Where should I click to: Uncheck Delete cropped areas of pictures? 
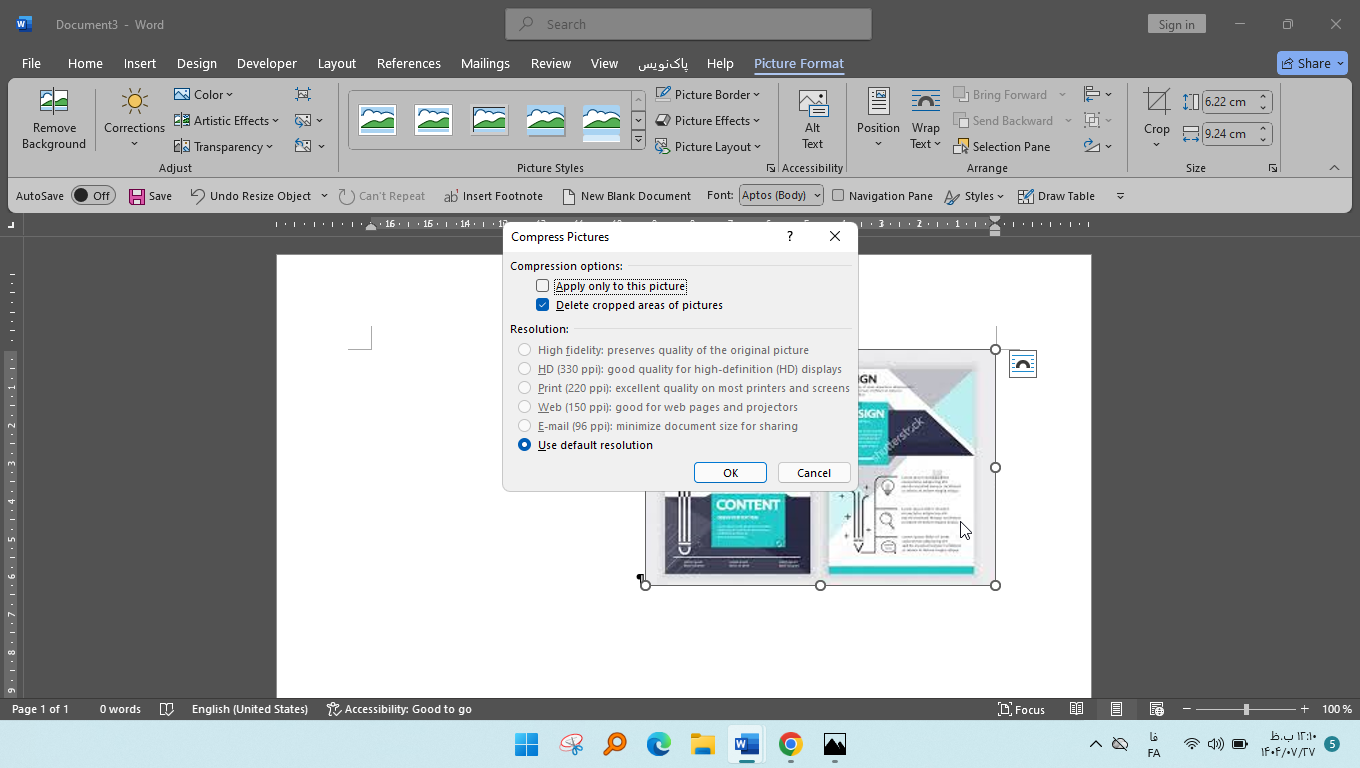543,305
